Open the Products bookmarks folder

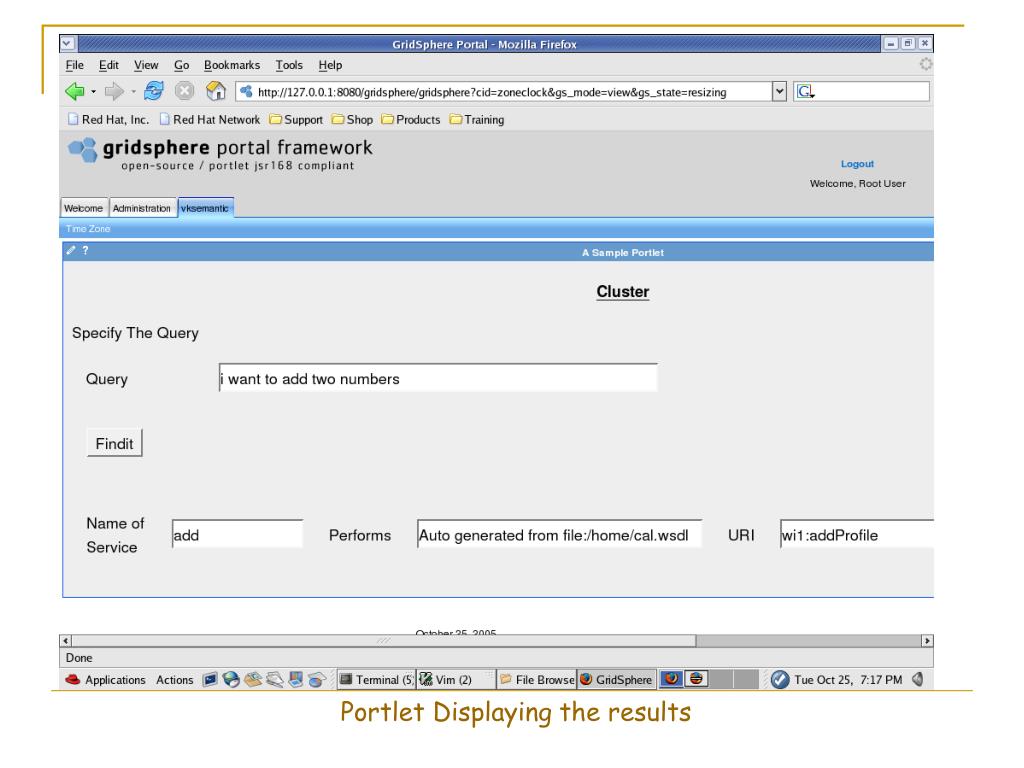[x=411, y=120]
